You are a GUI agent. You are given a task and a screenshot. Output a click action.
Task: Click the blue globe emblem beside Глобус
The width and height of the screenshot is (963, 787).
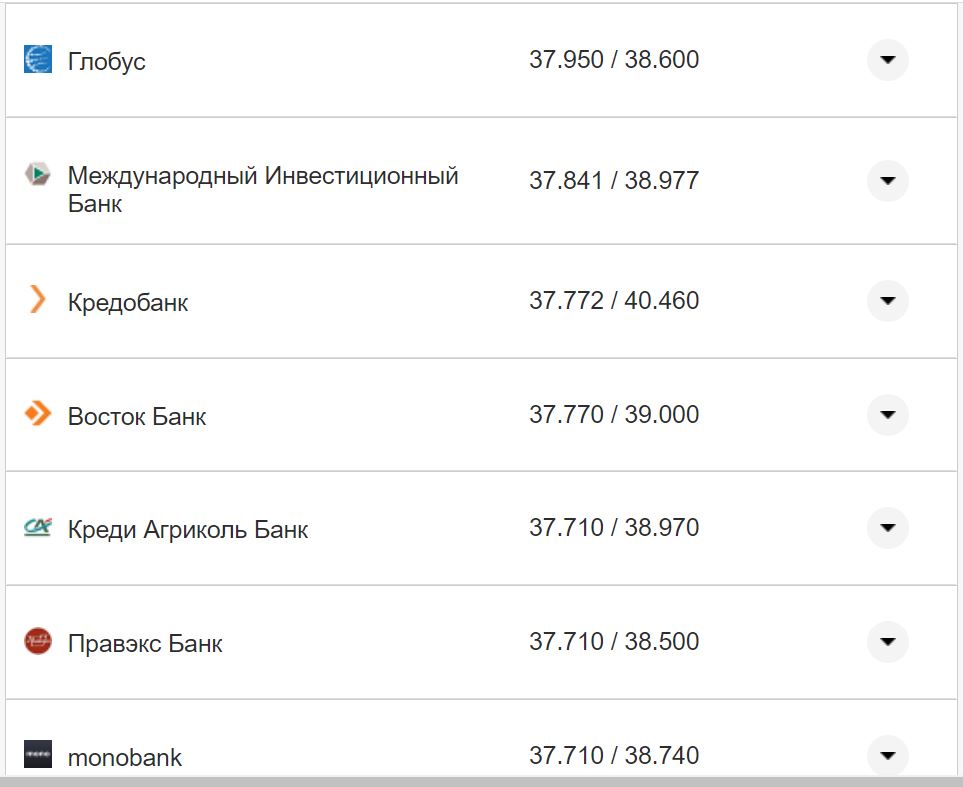36,60
